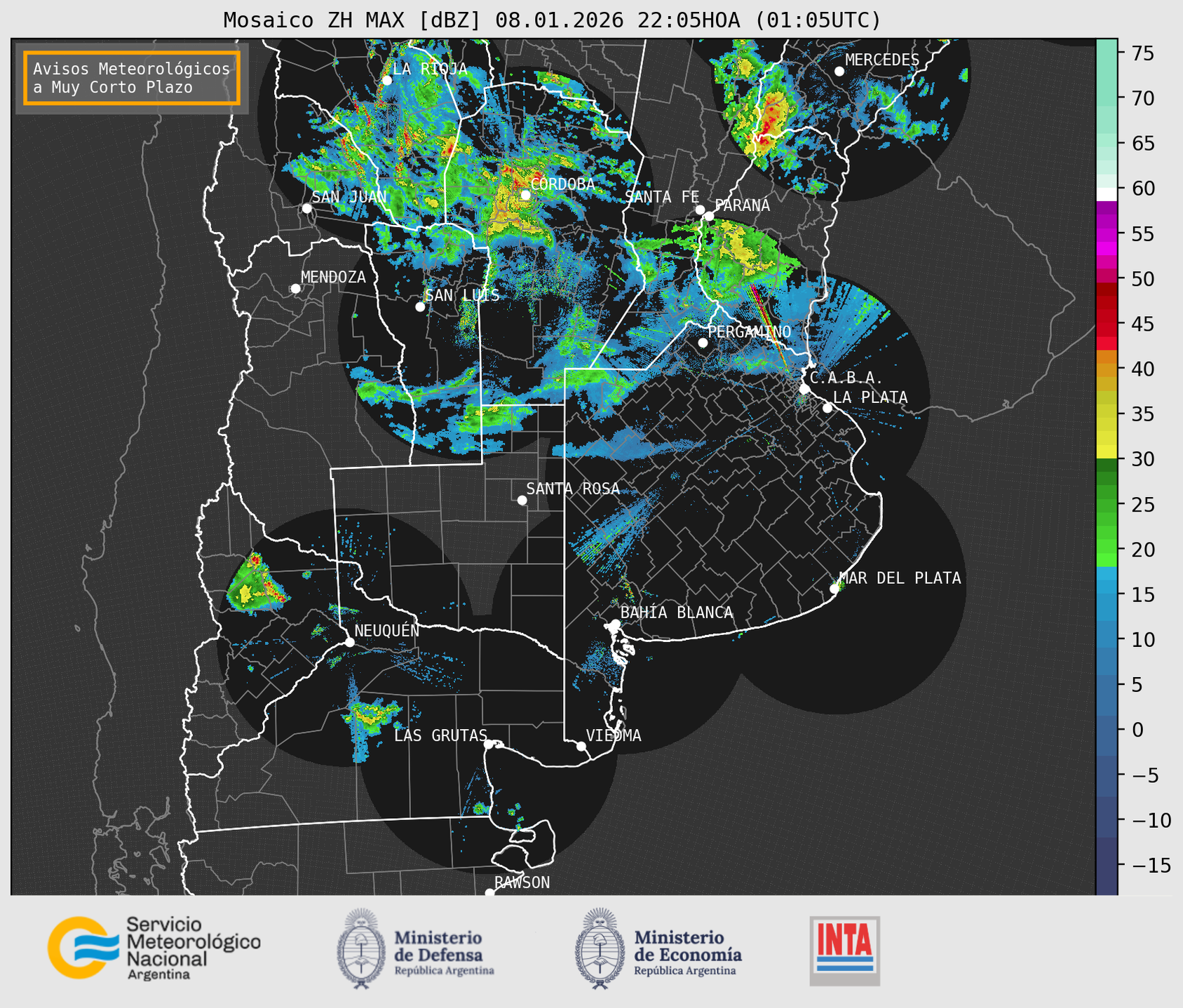The height and width of the screenshot is (1008, 1183).
Task: Click the MAR DEL PLATA label text
Action: (x=900, y=578)
